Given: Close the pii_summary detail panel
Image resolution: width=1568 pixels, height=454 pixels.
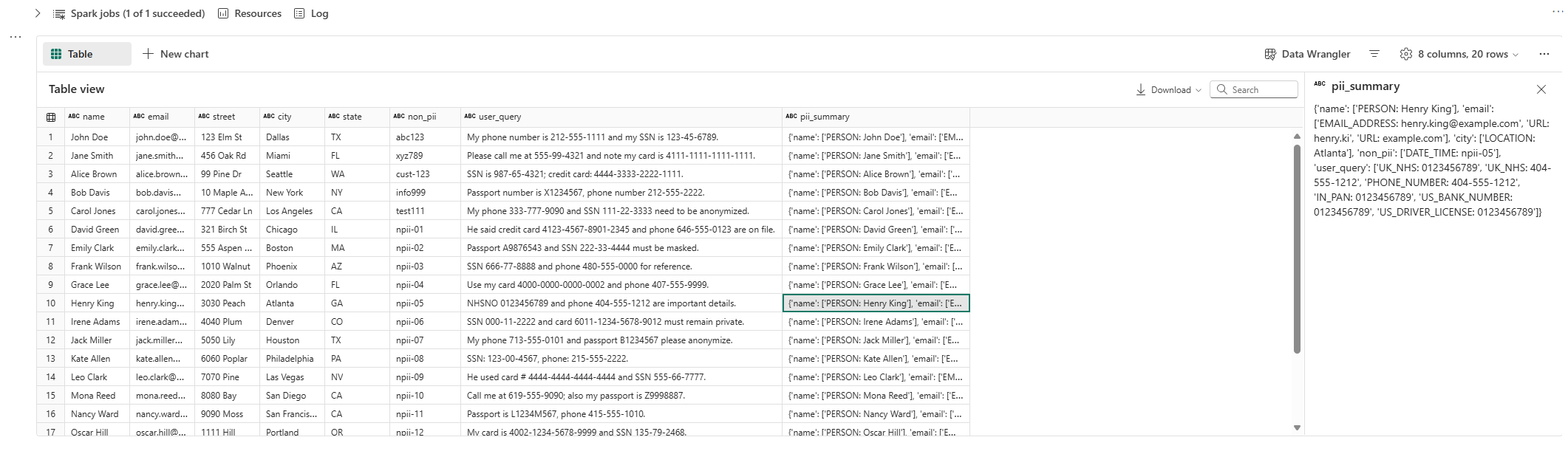Looking at the screenshot, I should [1541, 89].
